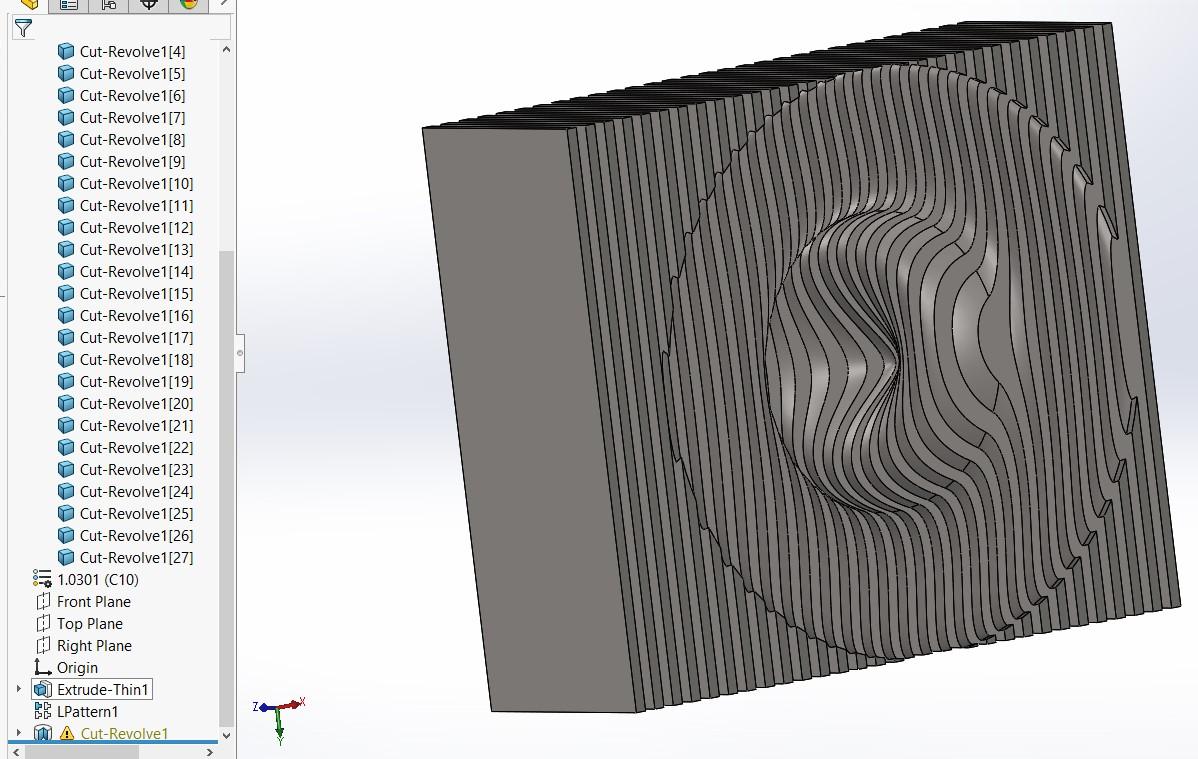The width and height of the screenshot is (1198, 759).
Task: Open the DisplayManager tab
Action: click(190, 6)
